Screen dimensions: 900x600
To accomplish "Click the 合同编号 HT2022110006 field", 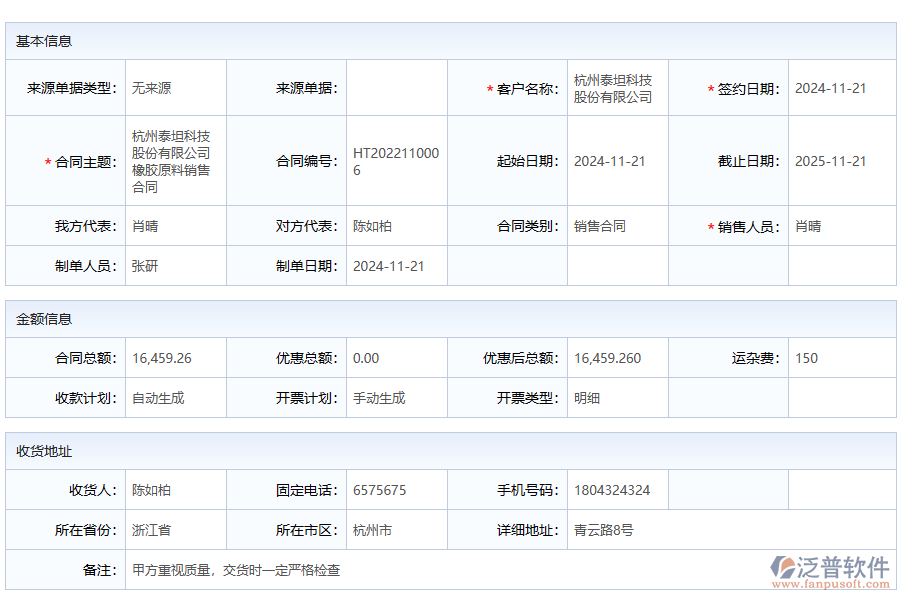I will point(395,160).
